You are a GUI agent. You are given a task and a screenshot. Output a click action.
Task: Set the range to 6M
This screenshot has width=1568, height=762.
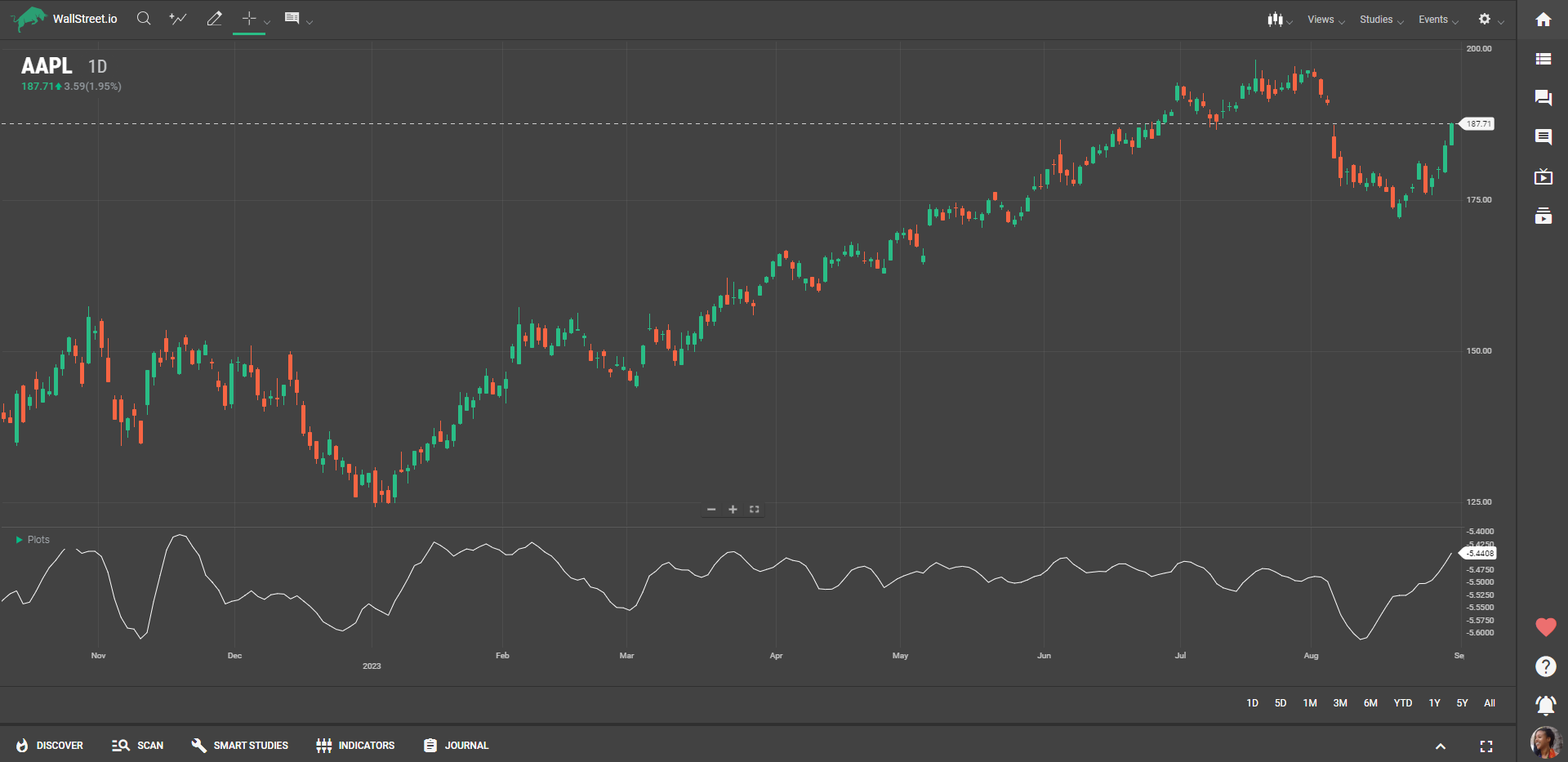pos(1370,703)
